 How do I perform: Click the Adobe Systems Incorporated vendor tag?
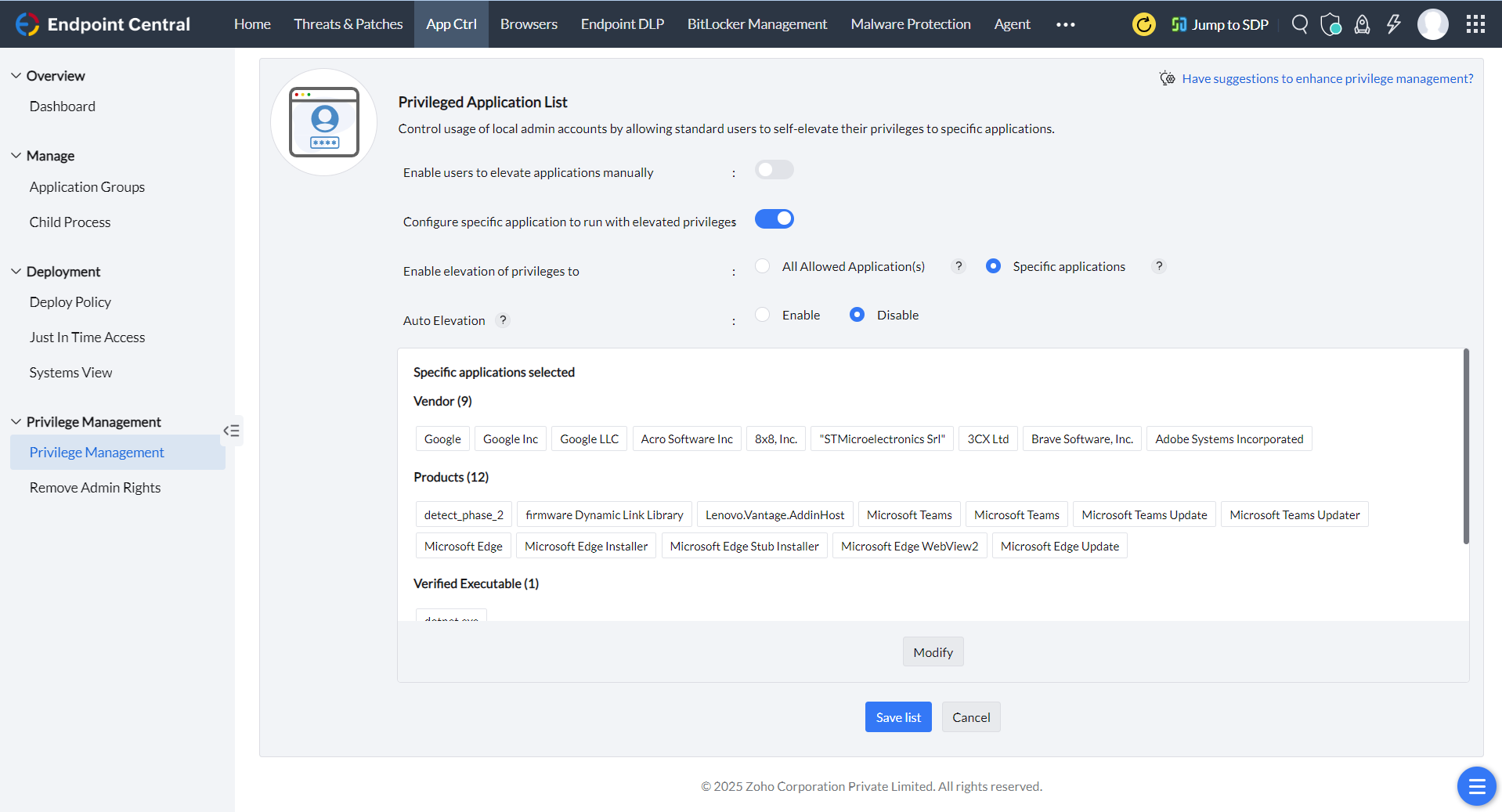pos(1229,439)
